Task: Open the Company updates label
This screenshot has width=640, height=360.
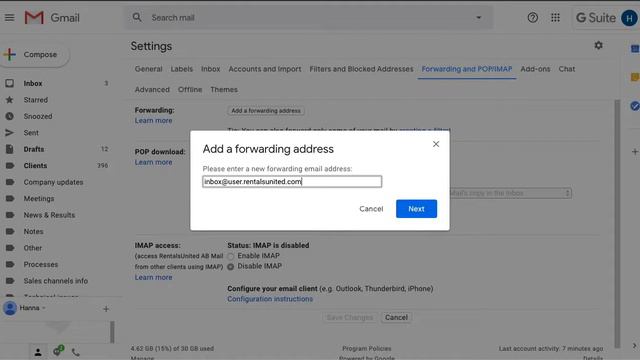Action: [53, 182]
